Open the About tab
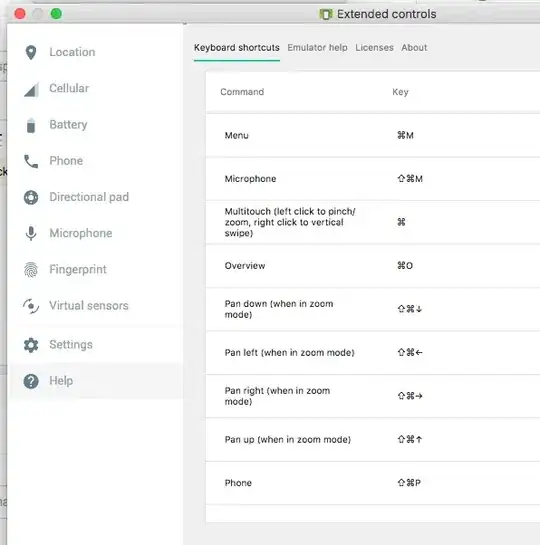The width and height of the screenshot is (540, 545). pos(414,48)
